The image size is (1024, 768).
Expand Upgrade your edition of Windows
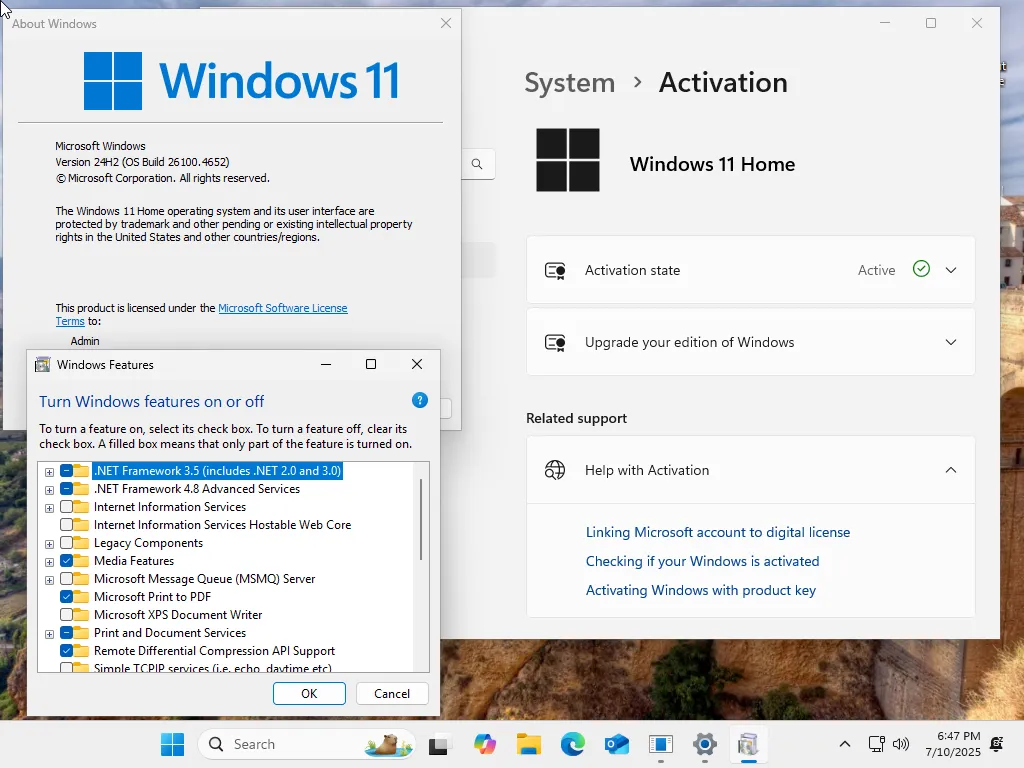(951, 342)
